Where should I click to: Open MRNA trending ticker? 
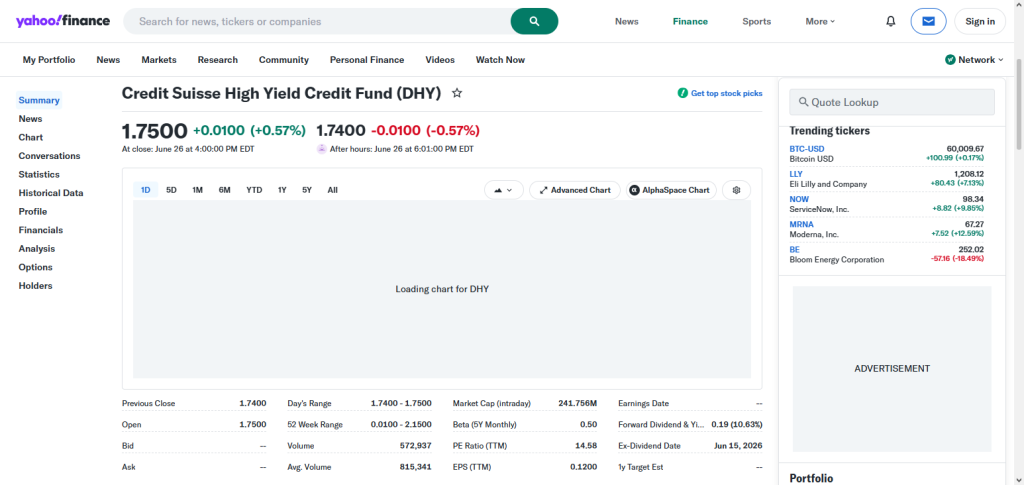coord(801,225)
